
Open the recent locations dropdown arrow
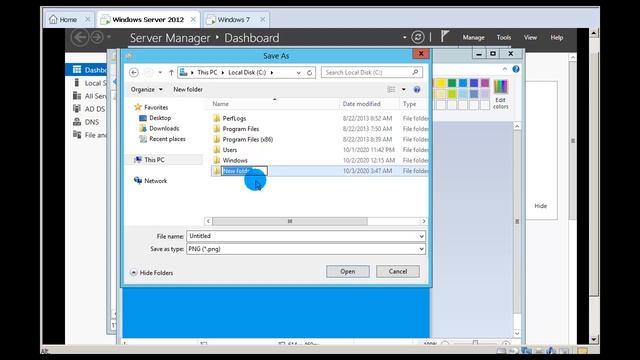[x=160, y=73]
